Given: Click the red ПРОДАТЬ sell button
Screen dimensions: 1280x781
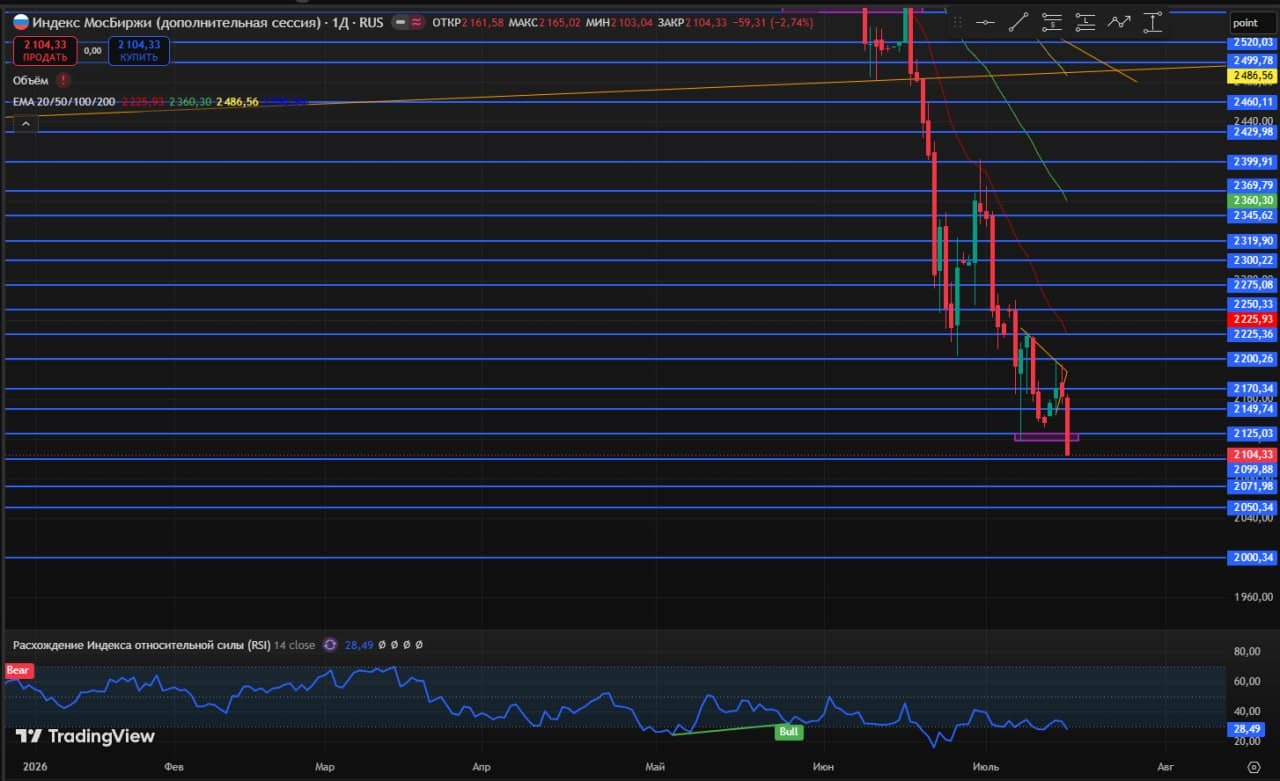Looking at the screenshot, I should 45,50.
